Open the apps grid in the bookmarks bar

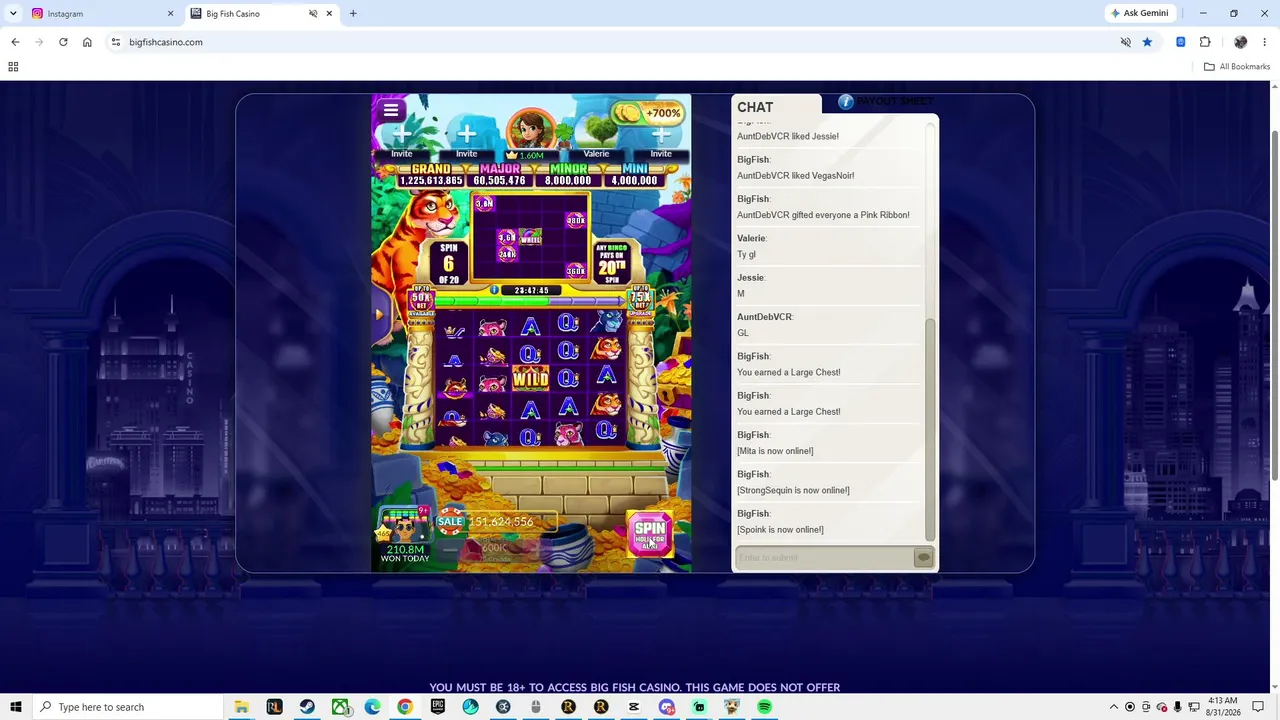(13, 67)
